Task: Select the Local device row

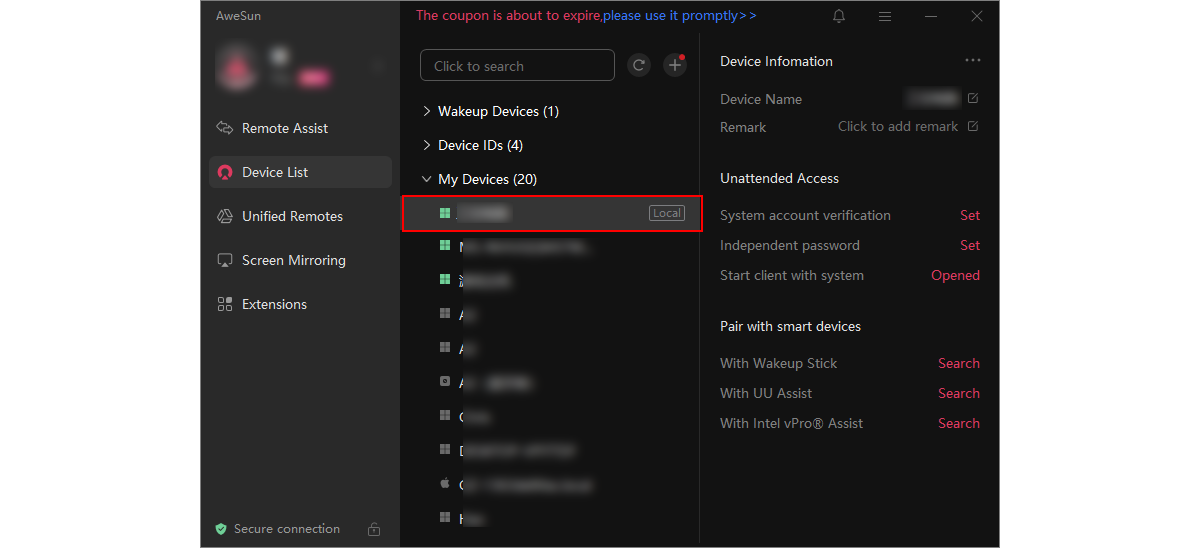Action: (550, 213)
